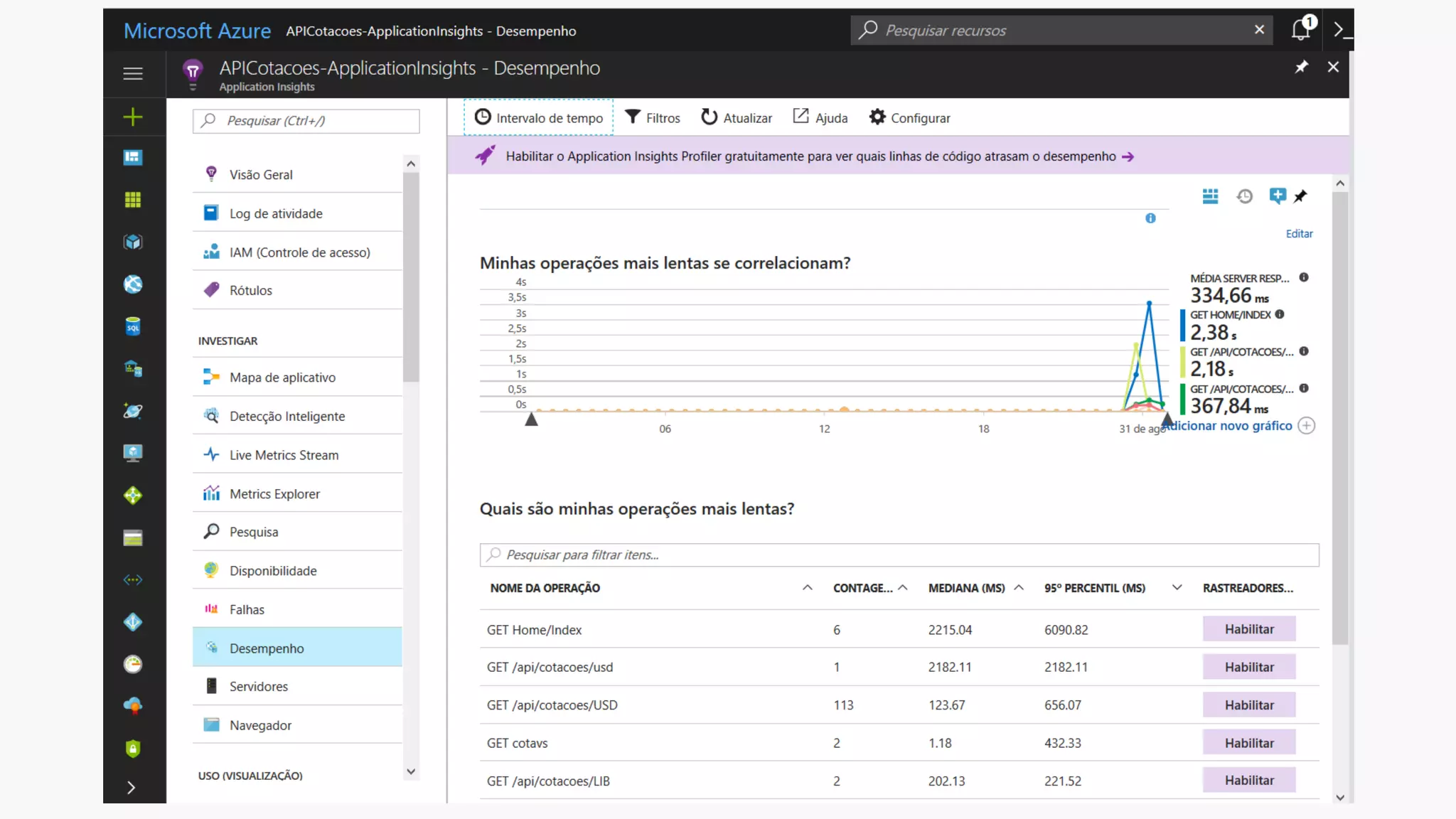Viewport: 1456px width, 819px height.
Task: Open Metrics Explorer menu item
Action: tap(297, 493)
